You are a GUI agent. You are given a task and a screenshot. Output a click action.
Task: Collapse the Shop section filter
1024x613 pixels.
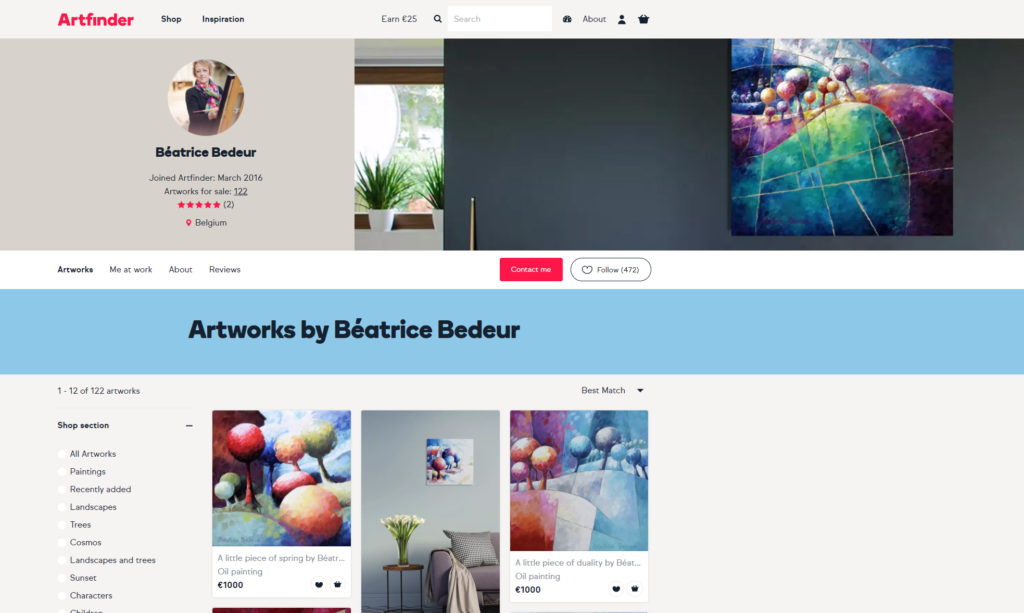click(x=189, y=426)
